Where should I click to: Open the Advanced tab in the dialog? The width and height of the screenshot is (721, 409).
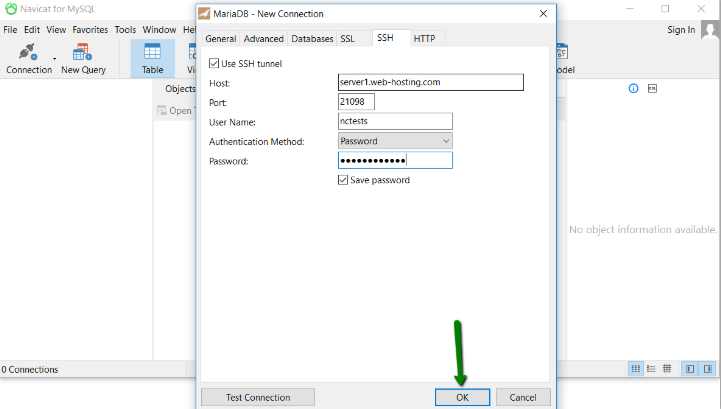(263, 39)
